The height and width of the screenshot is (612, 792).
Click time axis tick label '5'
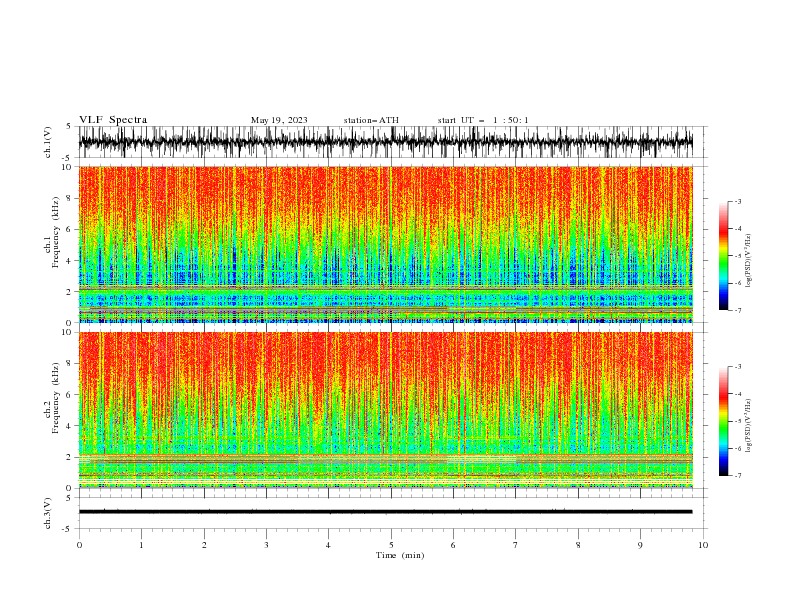pyautogui.click(x=391, y=545)
